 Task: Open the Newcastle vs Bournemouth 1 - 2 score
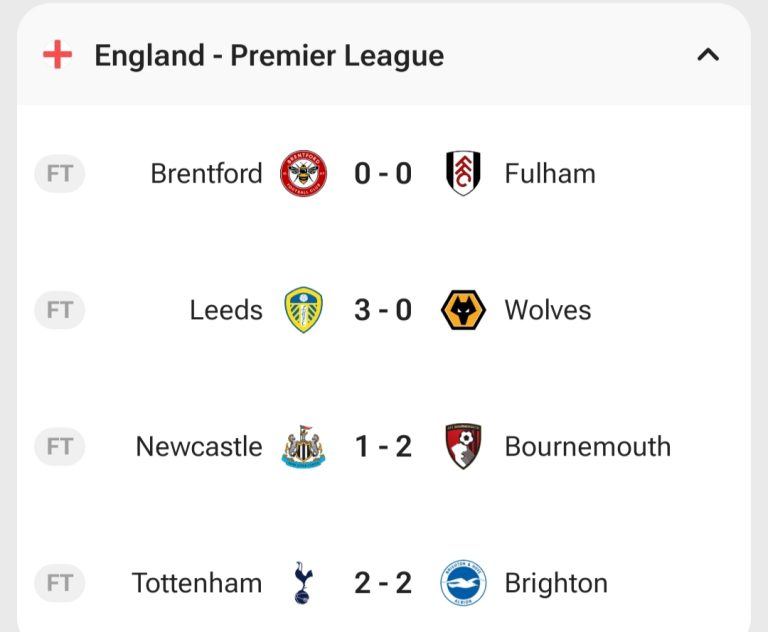(383, 447)
